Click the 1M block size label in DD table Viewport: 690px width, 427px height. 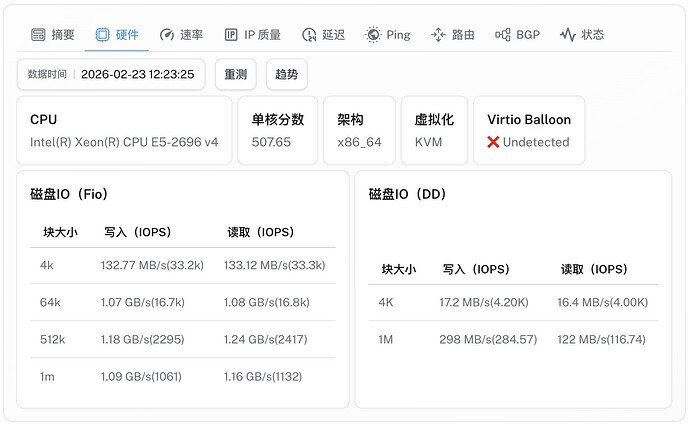point(385,339)
